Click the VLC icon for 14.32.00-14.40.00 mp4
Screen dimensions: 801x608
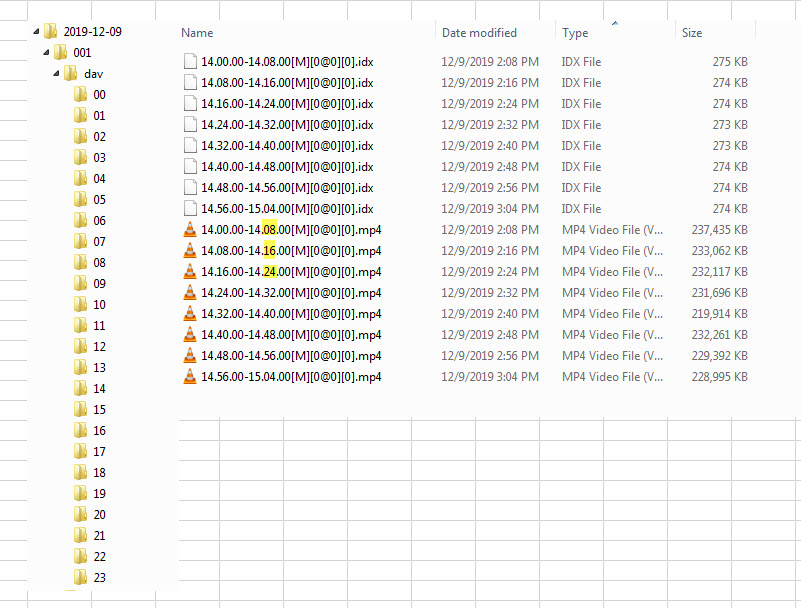[190, 314]
